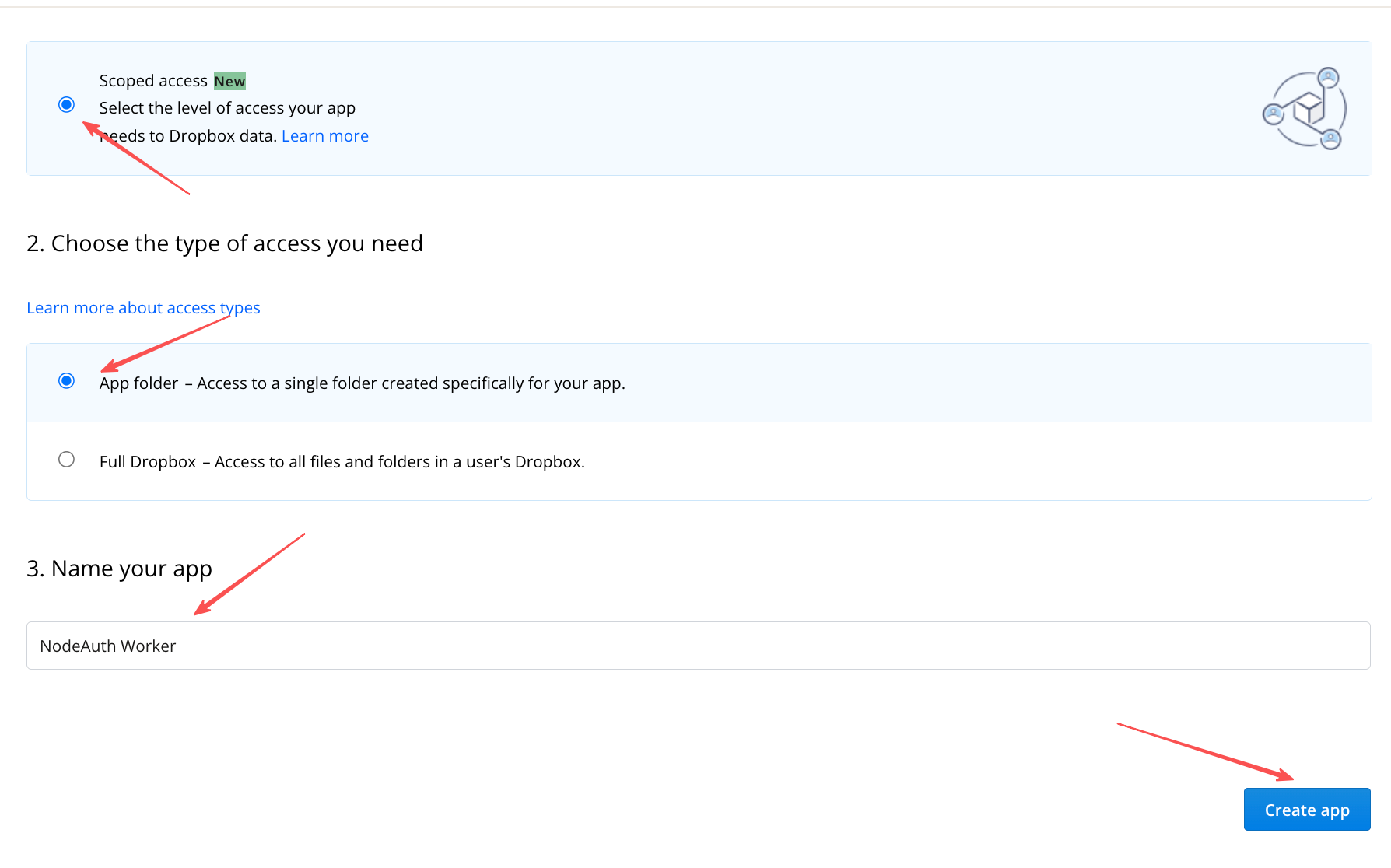Click the top user avatar in illustration

point(1328,77)
